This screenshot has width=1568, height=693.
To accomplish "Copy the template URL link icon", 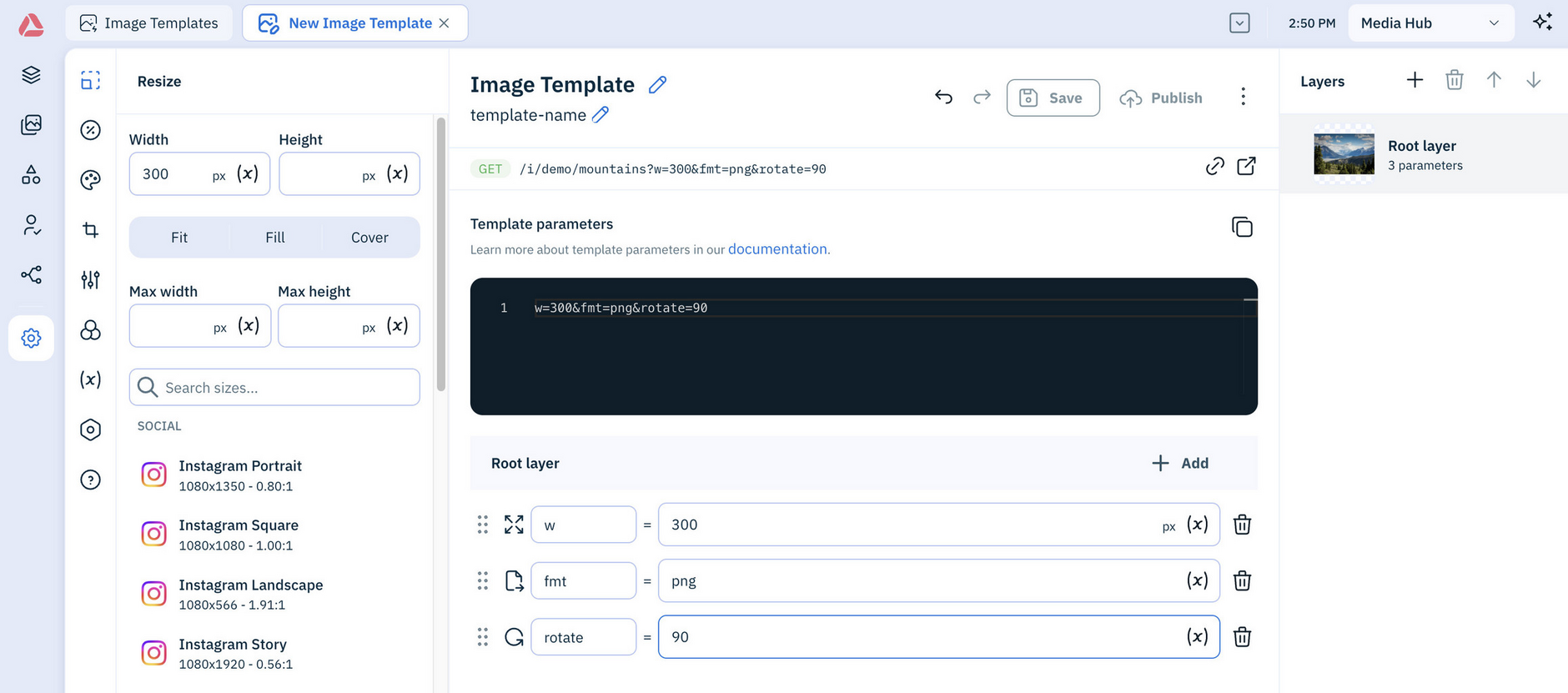I will click(1215, 166).
